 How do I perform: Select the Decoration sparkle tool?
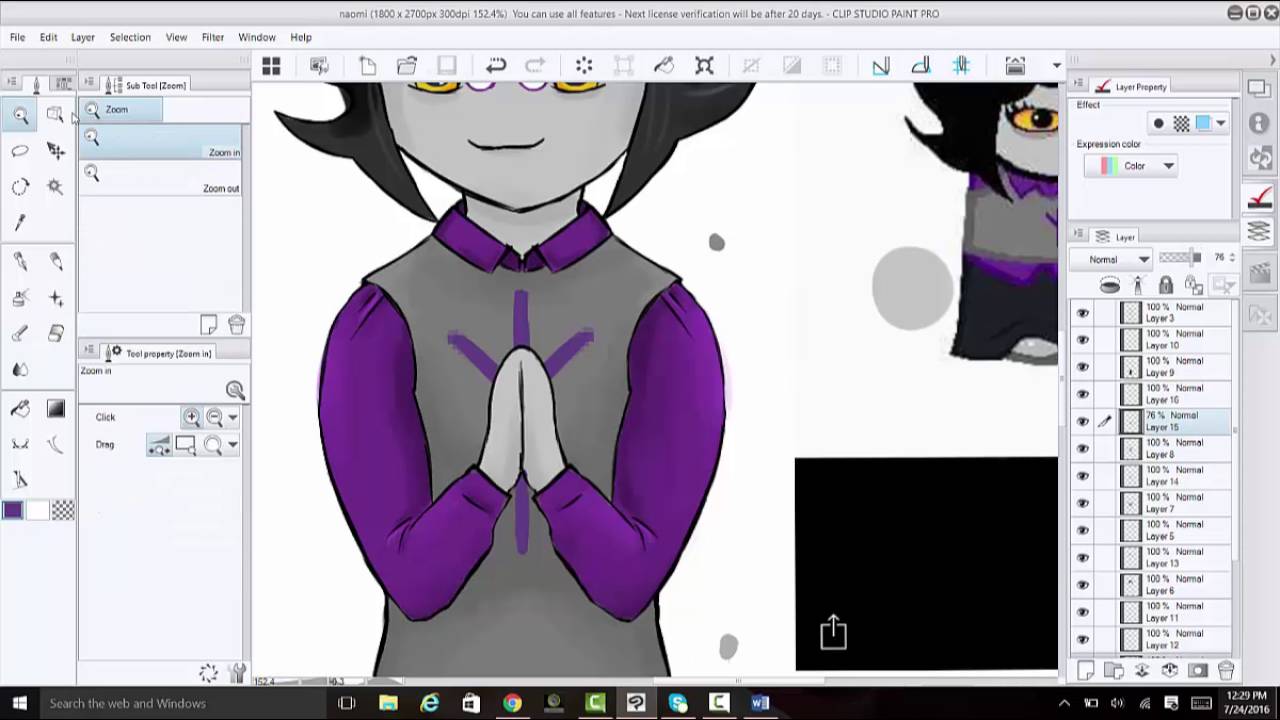point(56,298)
